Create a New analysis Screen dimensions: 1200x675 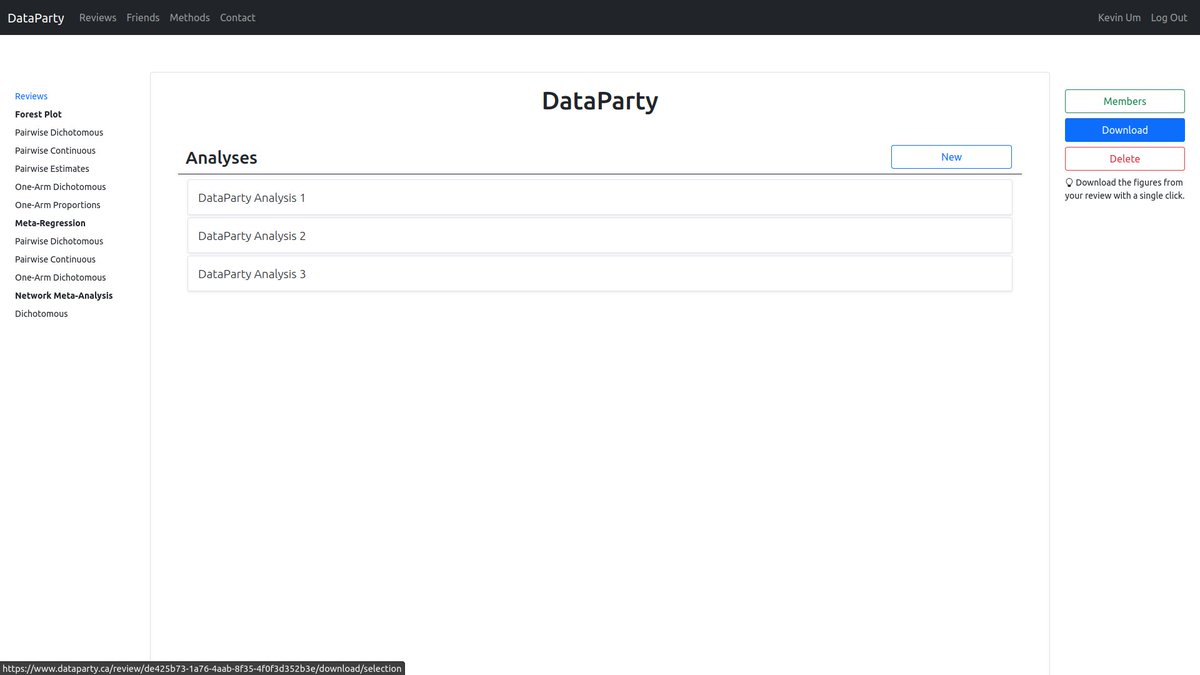point(951,157)
